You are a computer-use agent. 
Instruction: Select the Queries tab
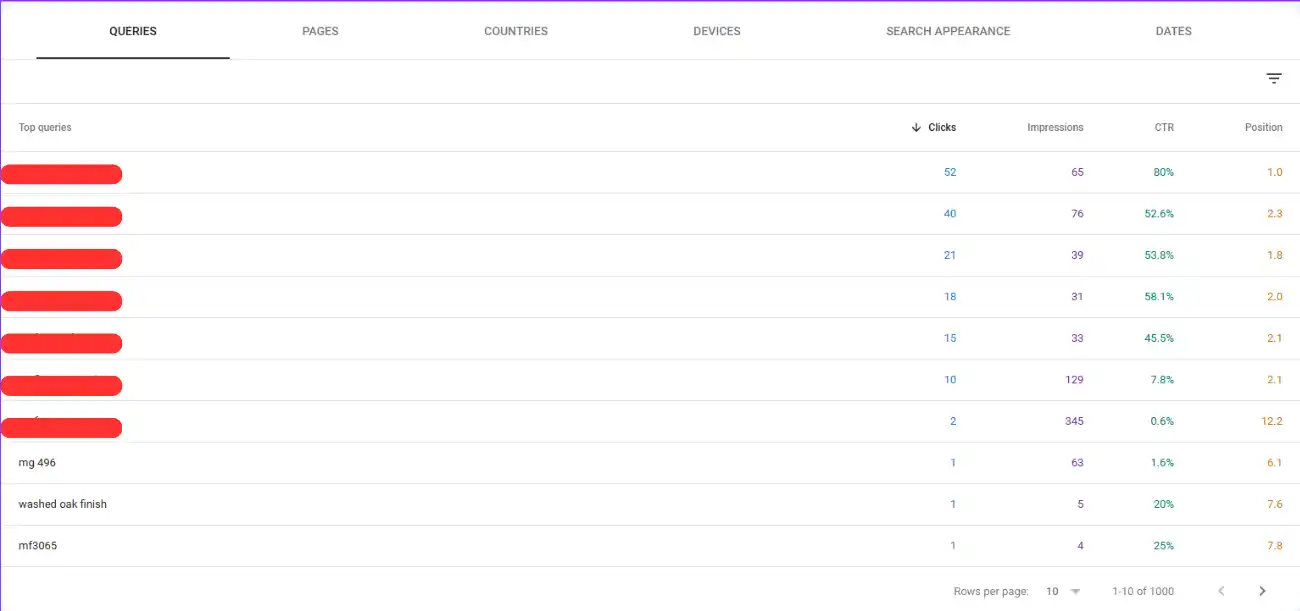[133, 31]
